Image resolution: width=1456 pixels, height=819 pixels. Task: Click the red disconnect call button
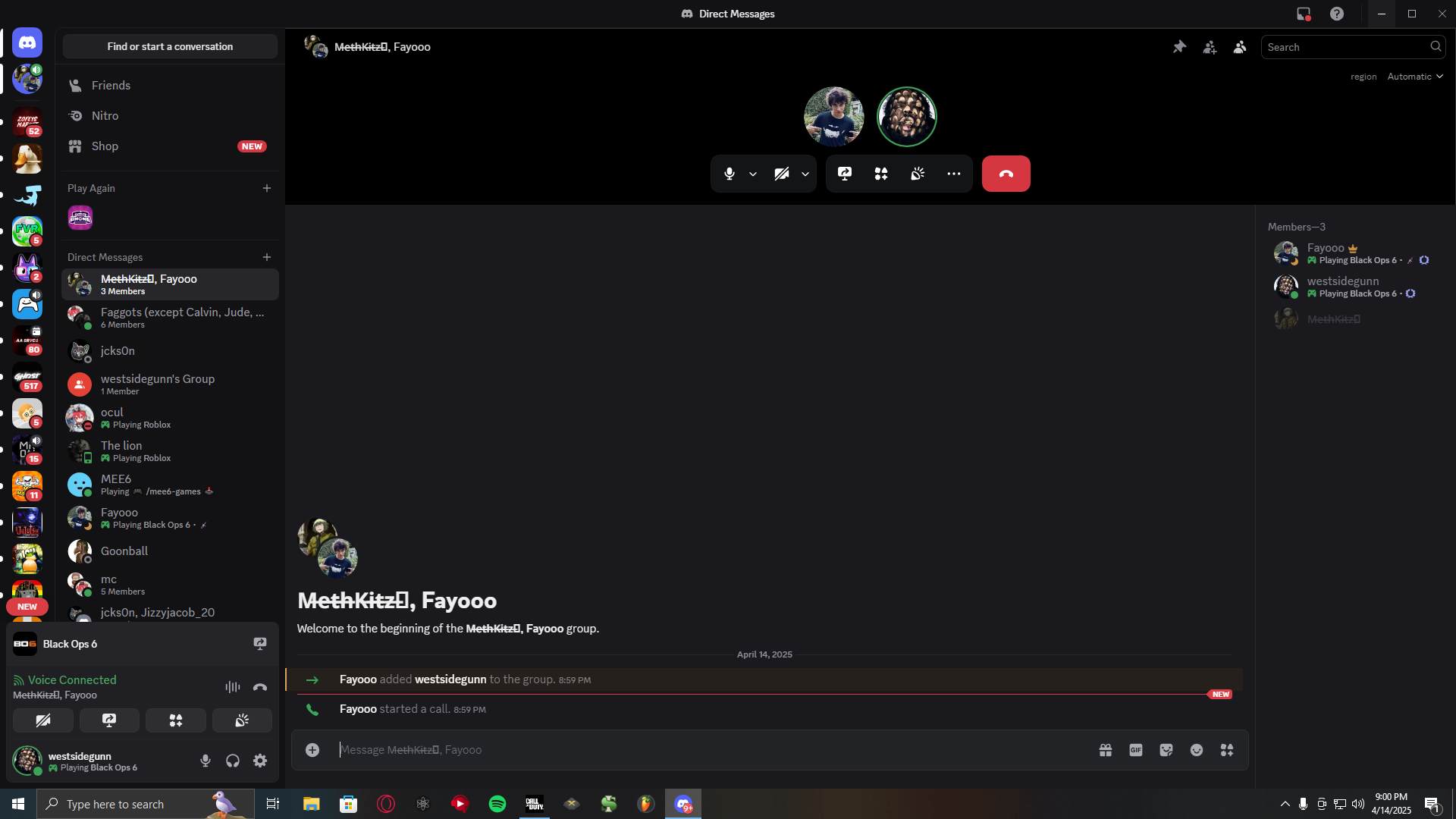[1006, 174]
